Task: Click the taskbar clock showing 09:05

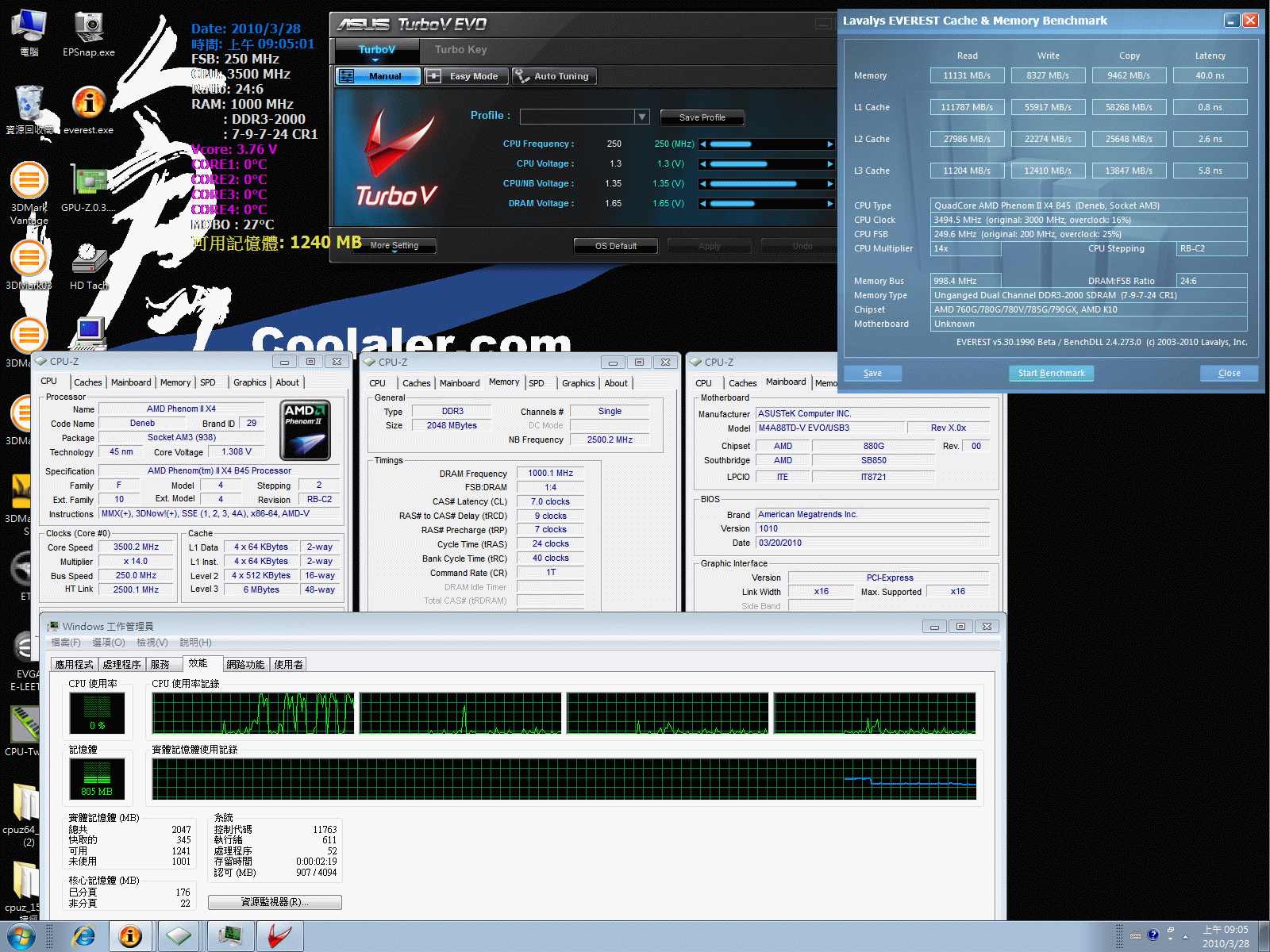Action: [1226, 937]
